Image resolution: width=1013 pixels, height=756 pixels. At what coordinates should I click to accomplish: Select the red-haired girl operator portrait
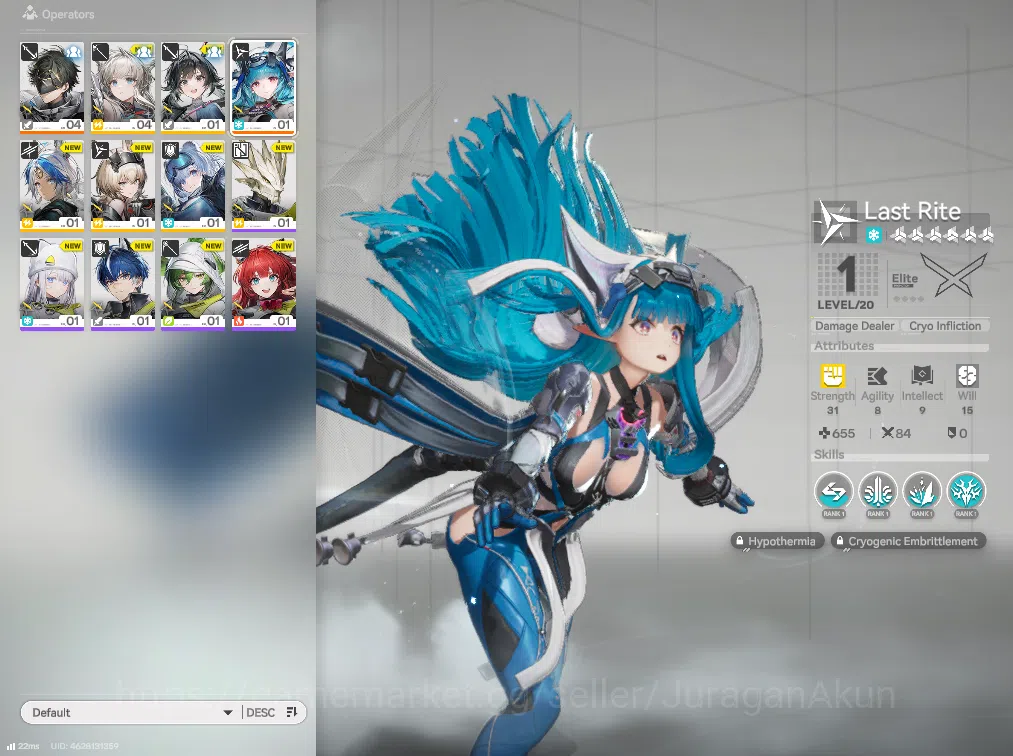tap(263, 284)
